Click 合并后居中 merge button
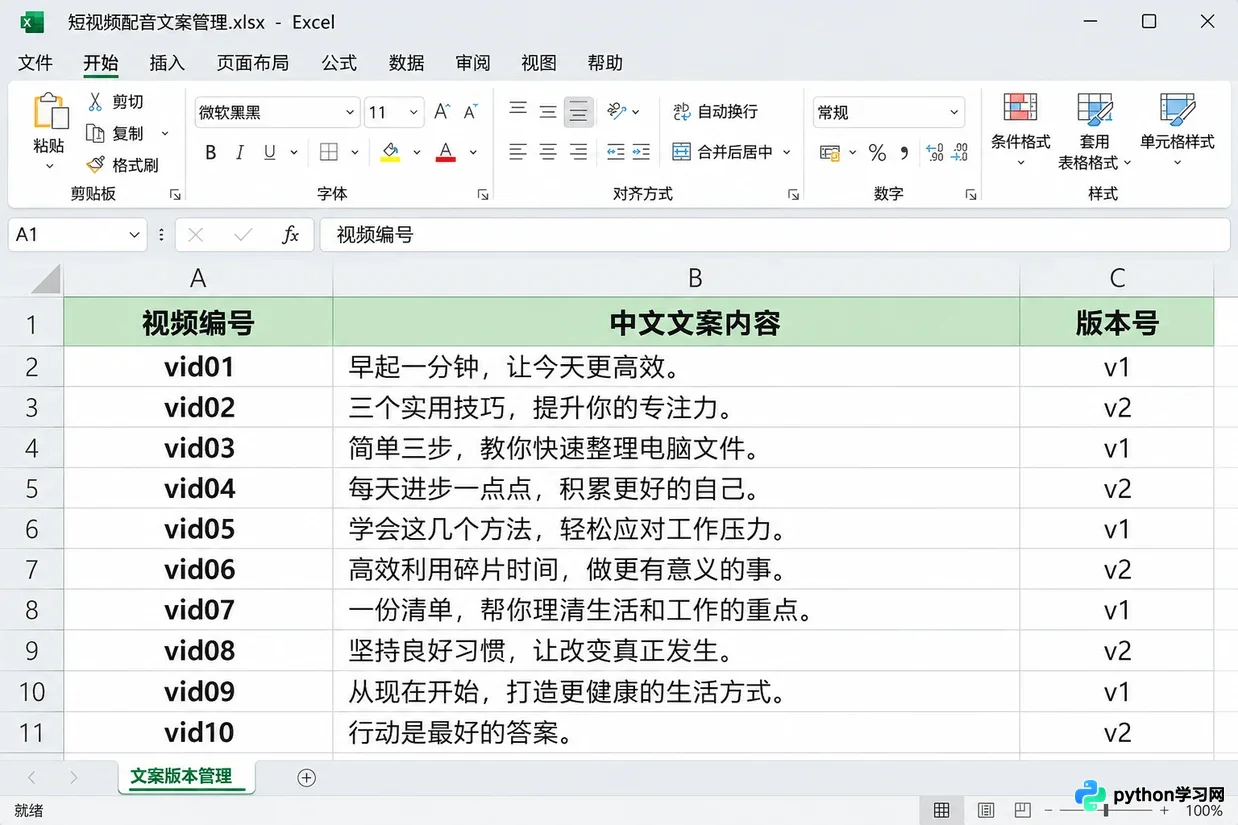1238x825 pixels. click(723, 153)
